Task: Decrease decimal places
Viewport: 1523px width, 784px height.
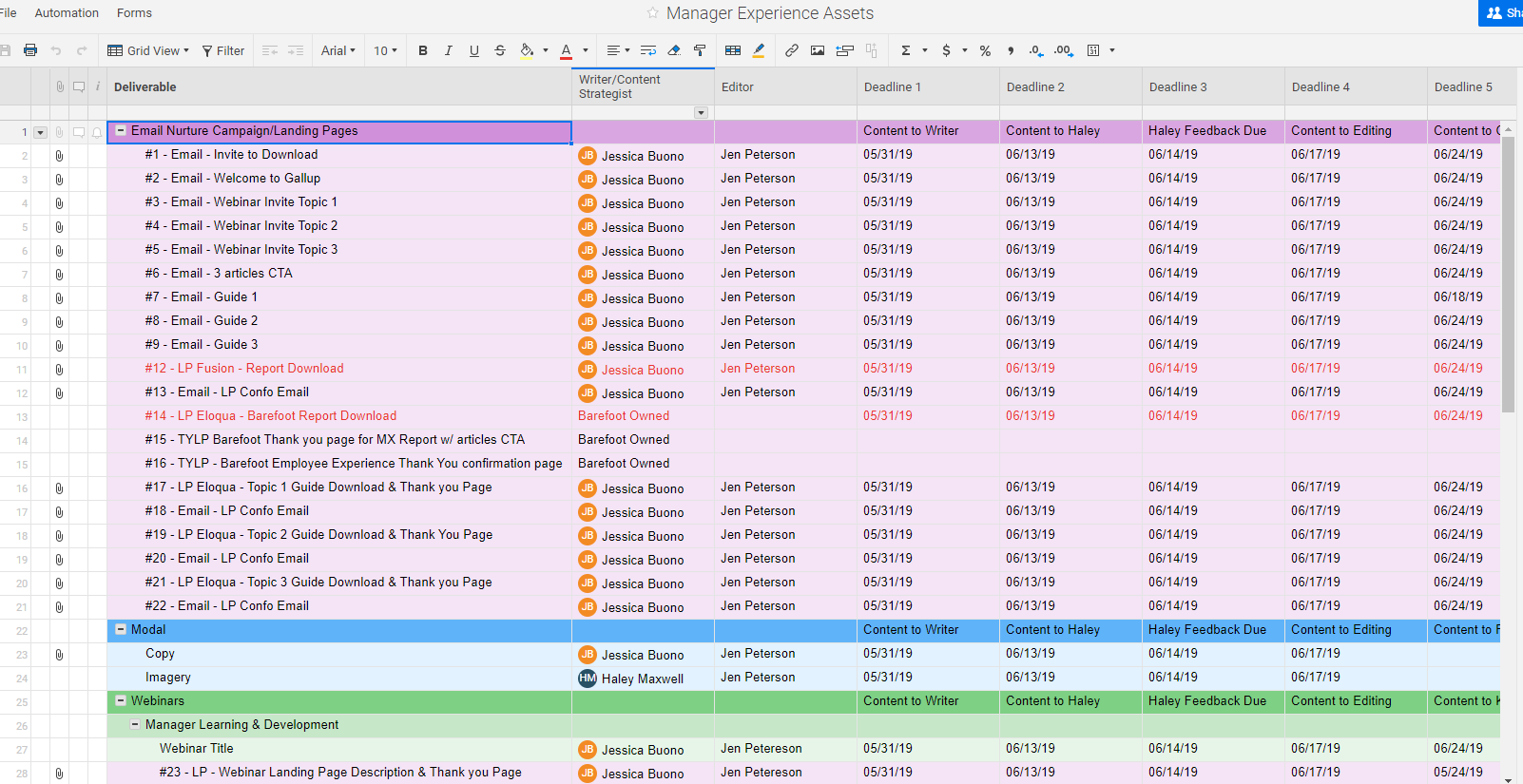Action: 1036,50
